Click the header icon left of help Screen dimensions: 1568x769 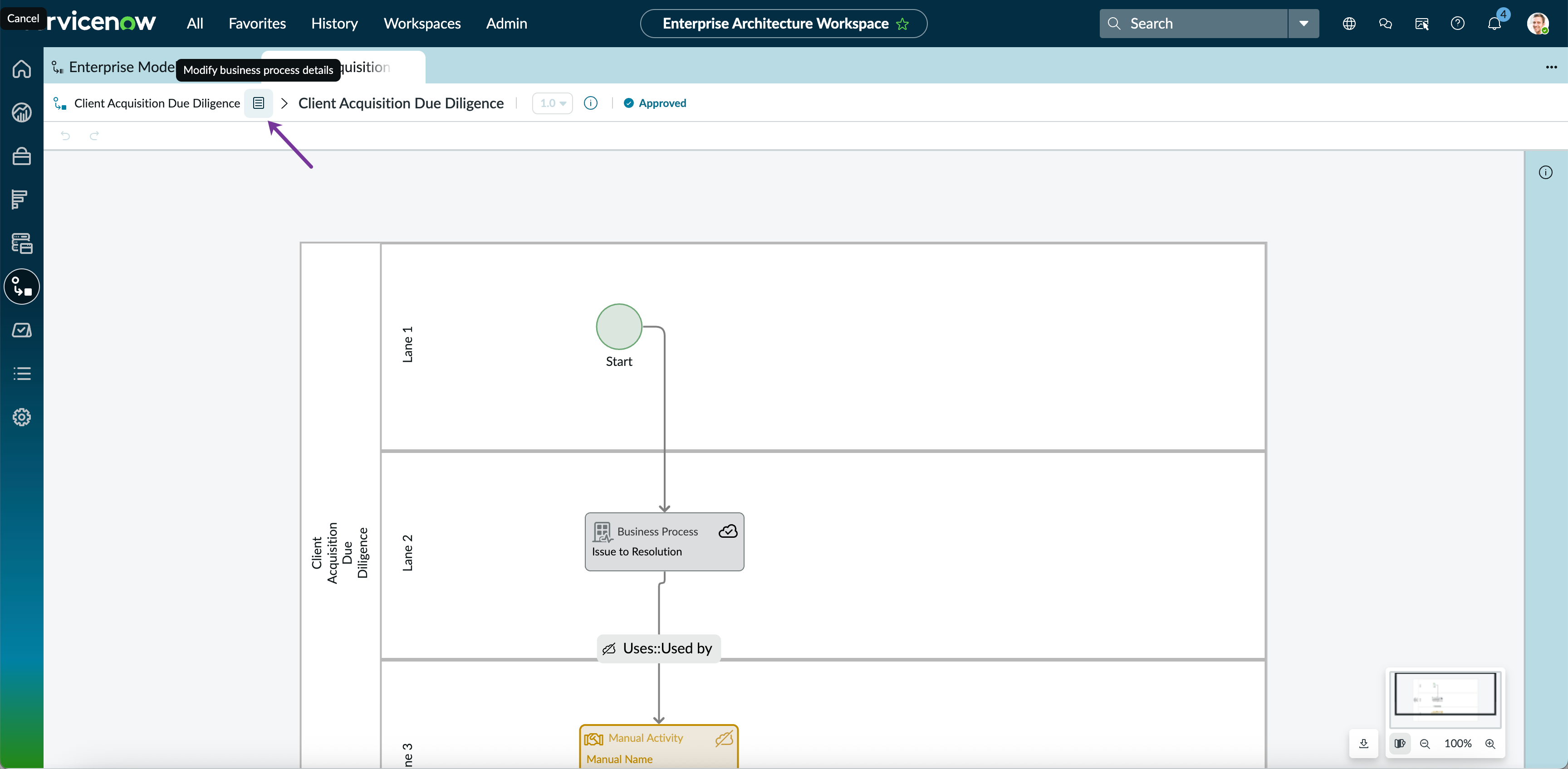point(1421,24)
